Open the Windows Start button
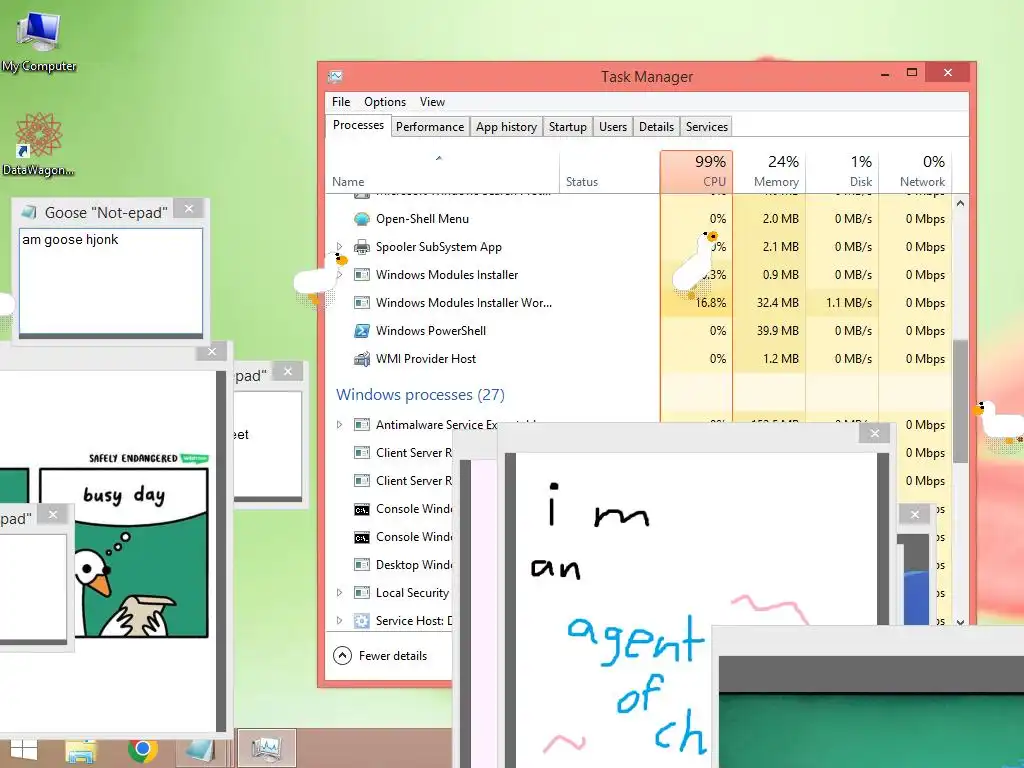Viewport: 1024px width, 768px height. coord(24,750)
